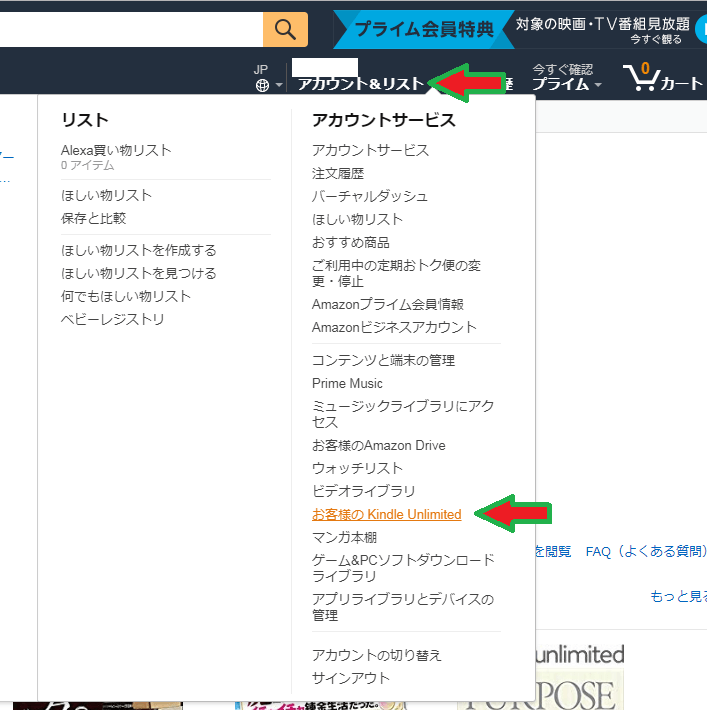
Task: Click the 今すぐ確認 プライム label
Action: (562, 77)
